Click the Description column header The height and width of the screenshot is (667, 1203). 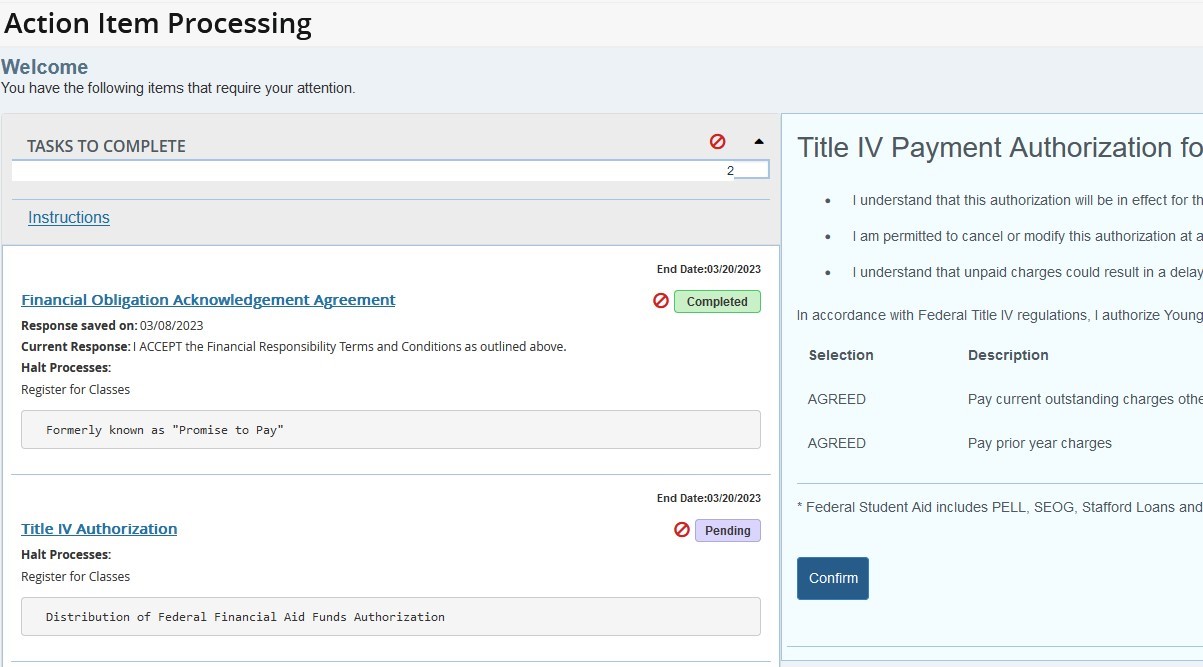coord(1008,355)
